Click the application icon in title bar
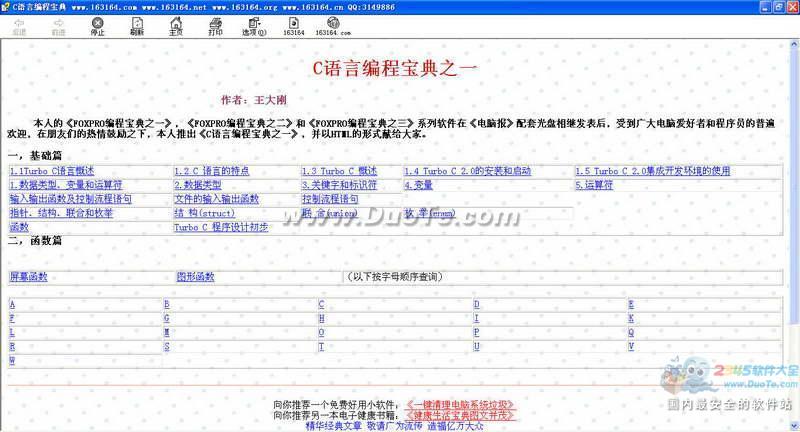Image resolution: width=800 pixels, height=432 pixels. click(x=5, y=7)
